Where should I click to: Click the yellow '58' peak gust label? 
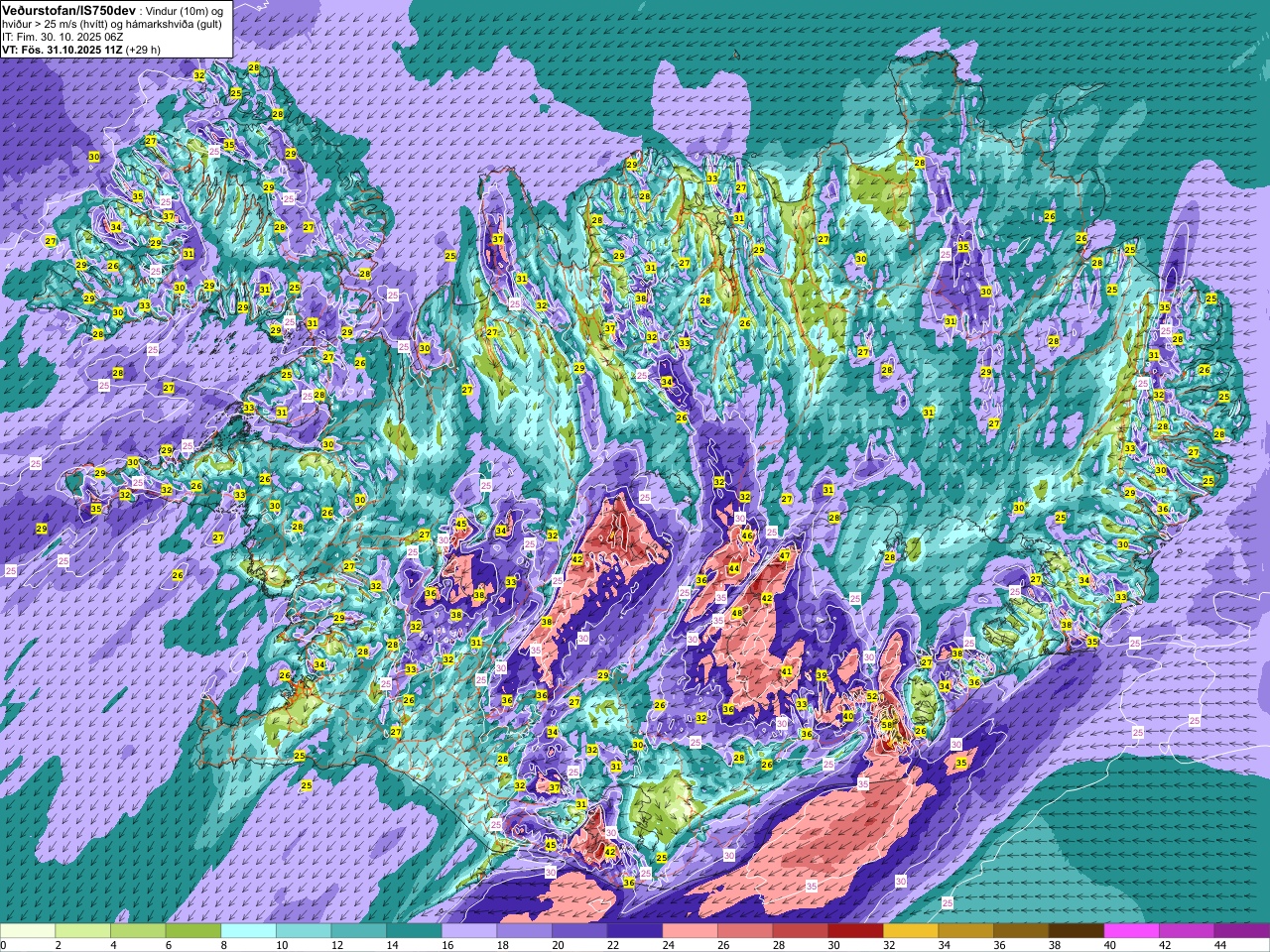[x=887, y=727]
